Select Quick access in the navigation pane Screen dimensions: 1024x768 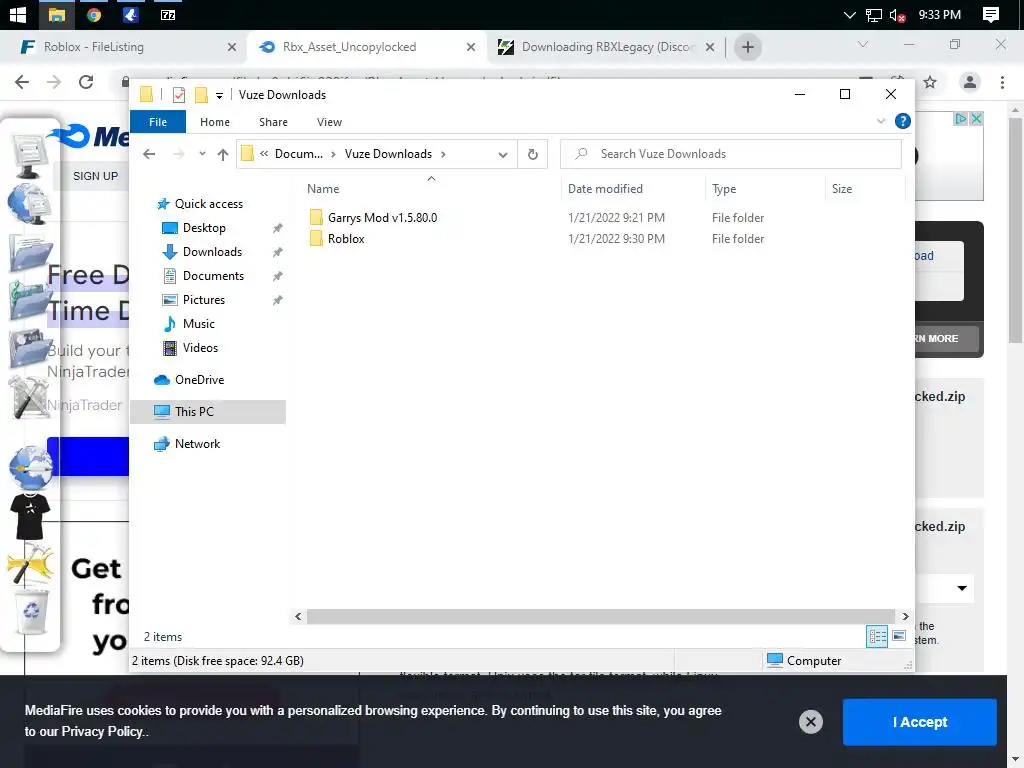click(x=208, y=204)
